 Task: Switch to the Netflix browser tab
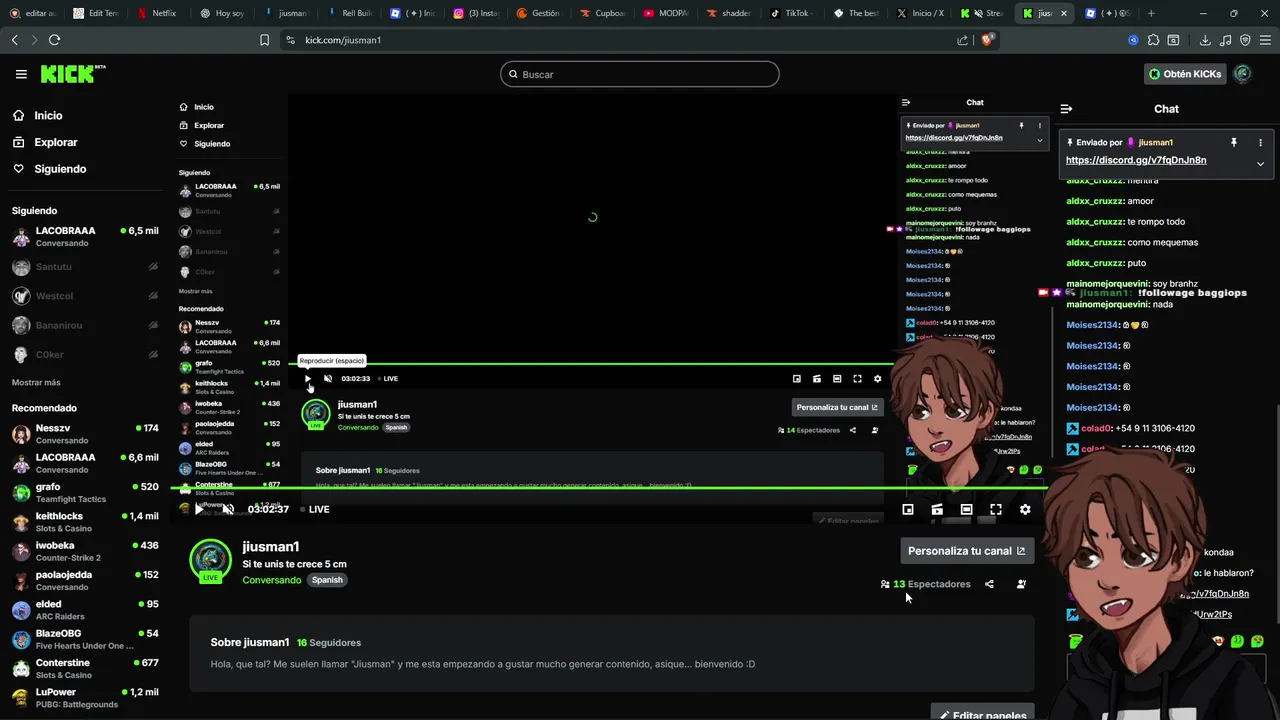(x=158, y=13)
